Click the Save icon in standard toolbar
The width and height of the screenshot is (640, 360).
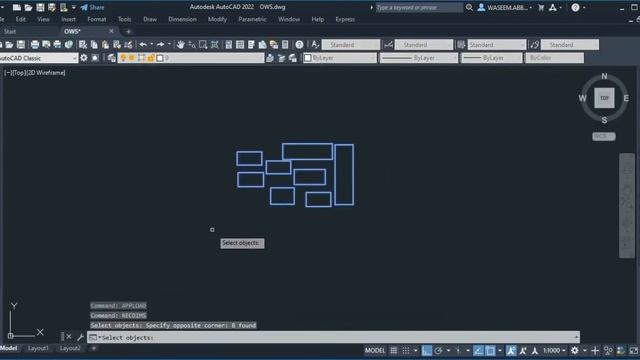[x=21, y=45]
